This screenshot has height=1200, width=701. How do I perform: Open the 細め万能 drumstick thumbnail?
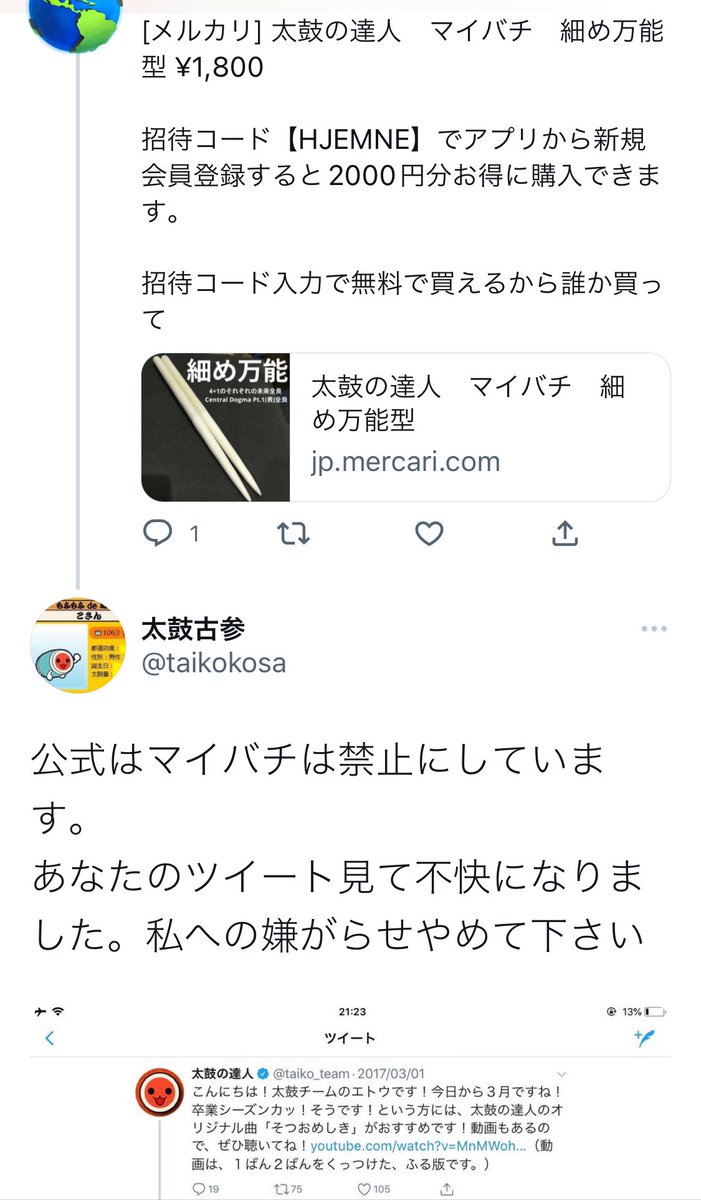[216, 427]
